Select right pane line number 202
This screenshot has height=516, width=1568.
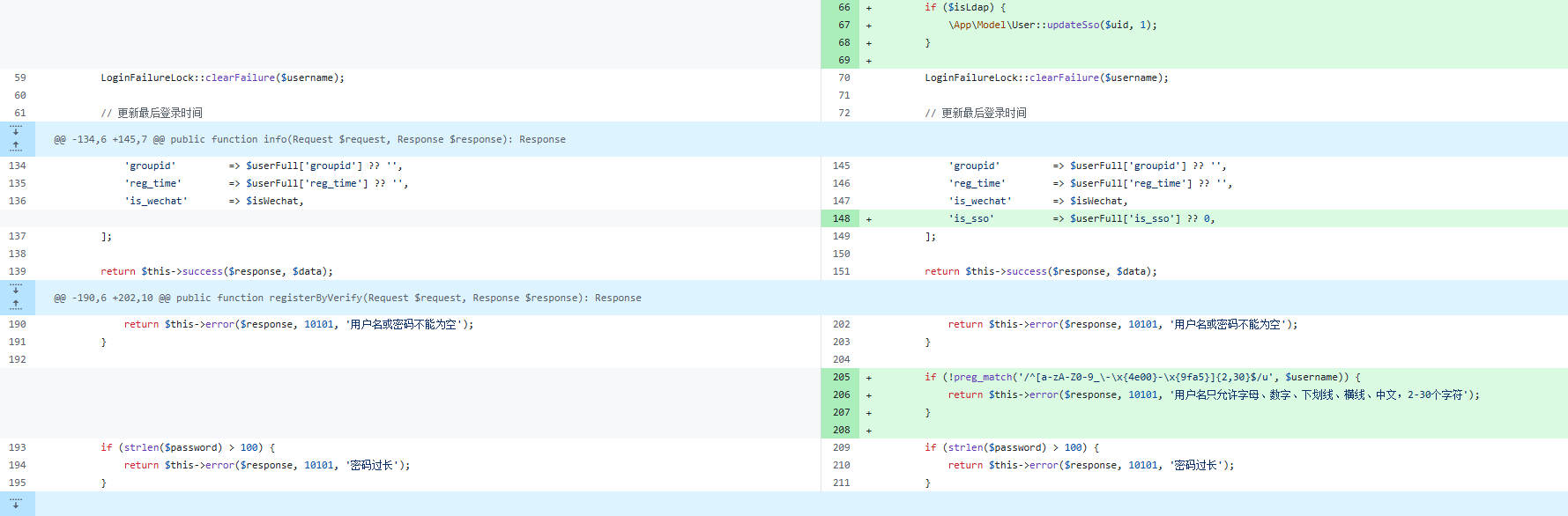[x=842, y=324]
